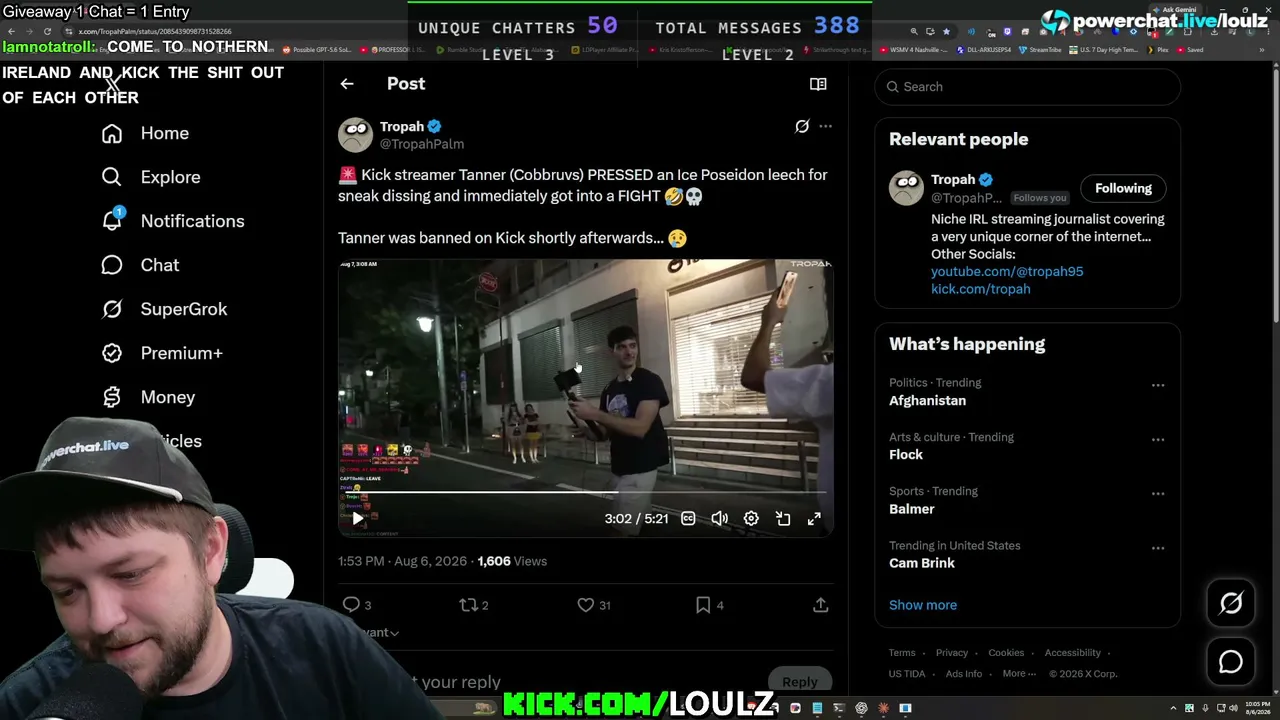Open the post's more options menu

[825, 126]
